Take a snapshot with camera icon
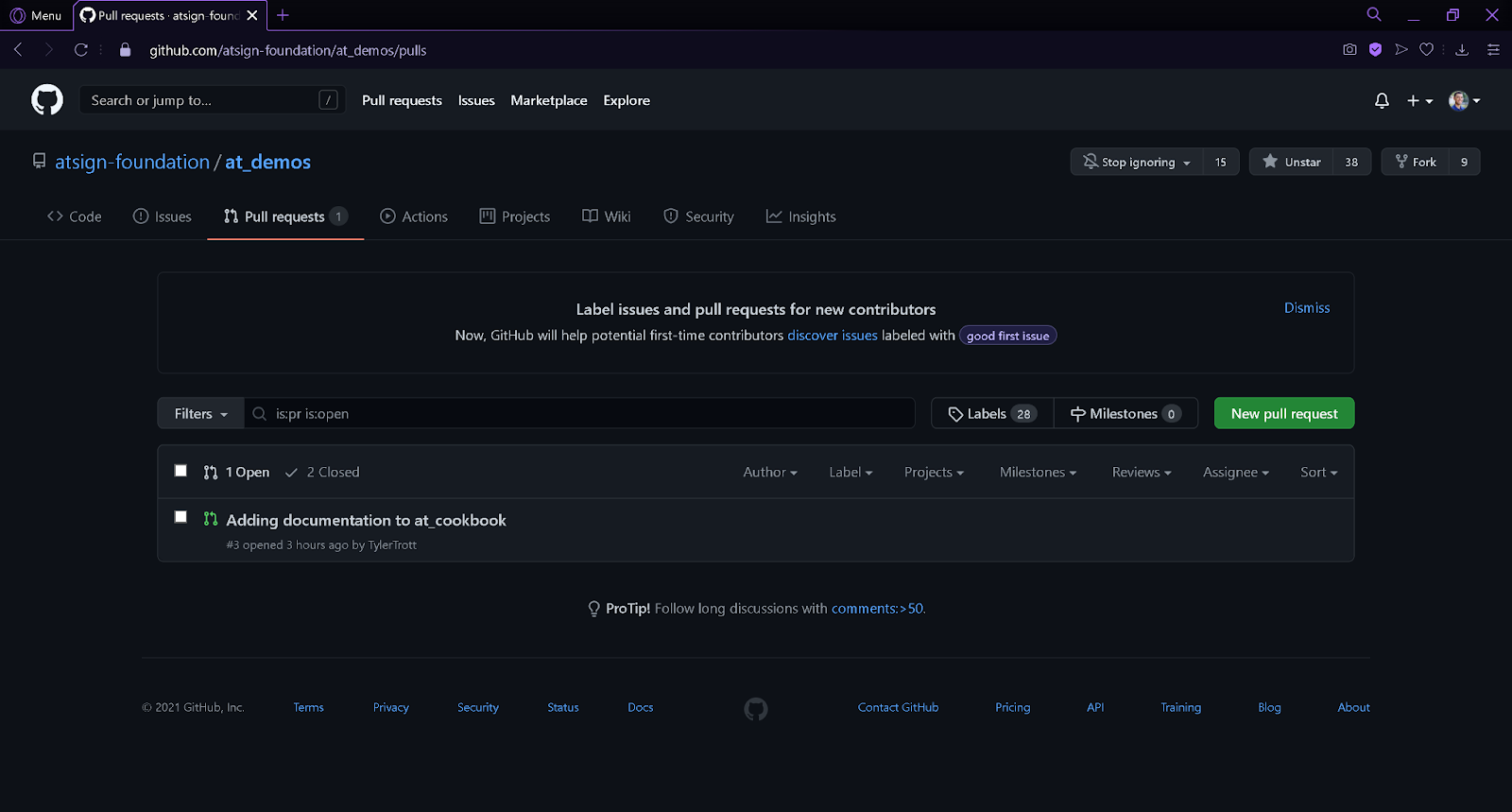The width and height of the screenshot is (1512, 812). point(1349,50)
